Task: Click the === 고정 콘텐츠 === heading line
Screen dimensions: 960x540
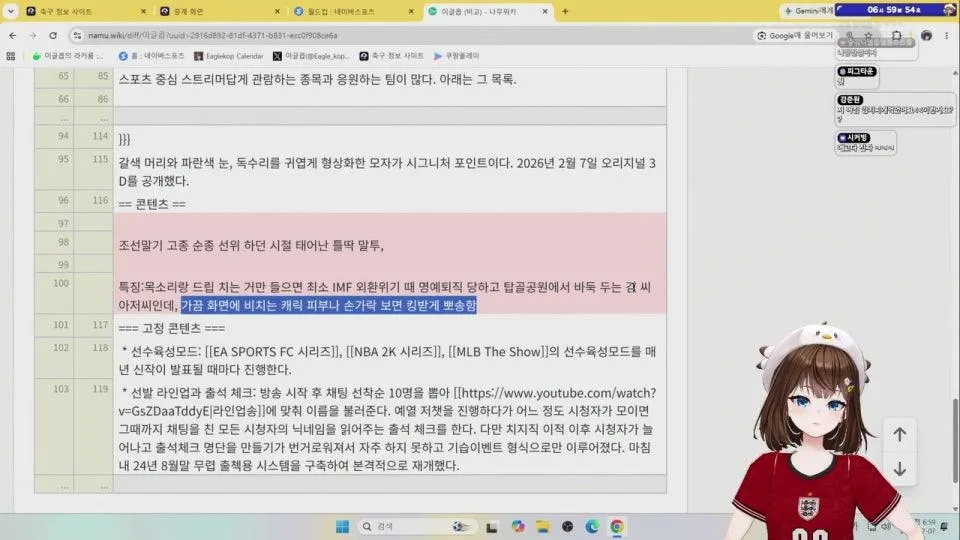Action: [x=171, y=328]
